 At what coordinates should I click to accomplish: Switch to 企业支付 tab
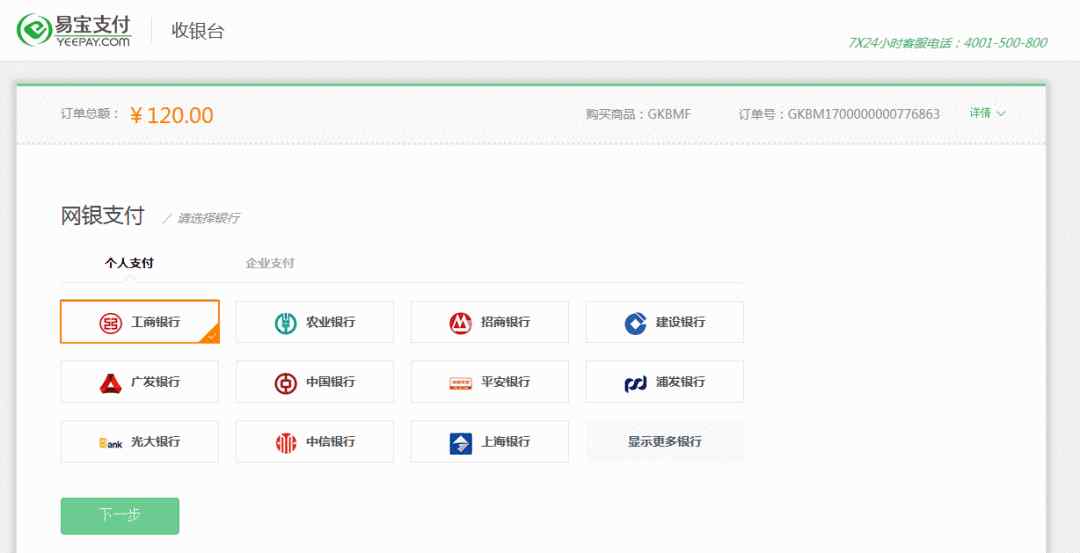270,264
